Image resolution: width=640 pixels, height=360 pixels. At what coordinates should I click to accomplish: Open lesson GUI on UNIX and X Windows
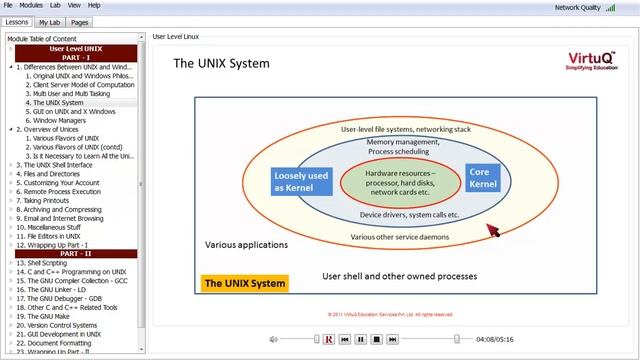coord(70,111)
